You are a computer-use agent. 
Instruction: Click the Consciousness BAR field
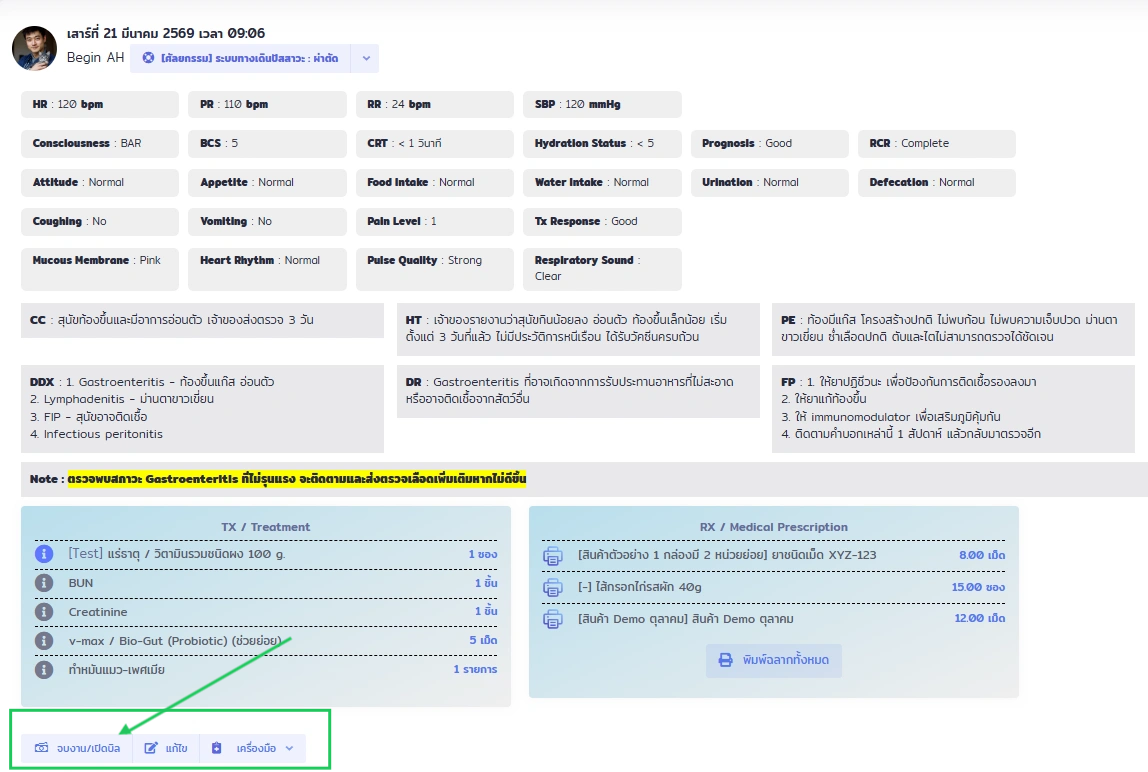pos(100,144)
